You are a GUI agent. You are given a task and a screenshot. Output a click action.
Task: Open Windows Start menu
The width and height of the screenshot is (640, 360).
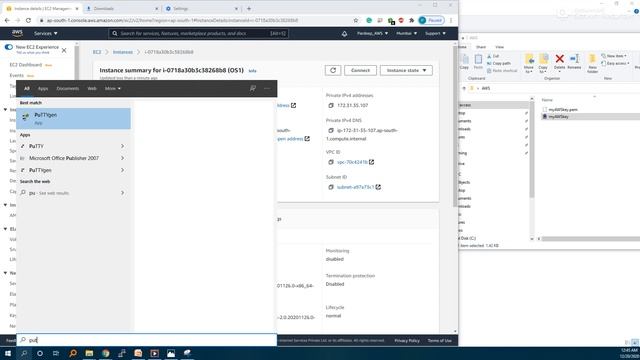click(x=8, y=353)
